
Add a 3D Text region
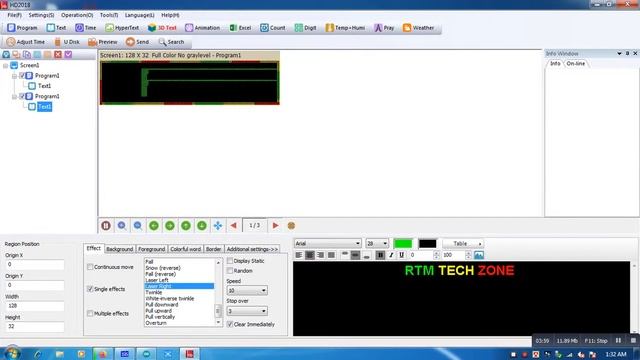click(x=162, y=28)
